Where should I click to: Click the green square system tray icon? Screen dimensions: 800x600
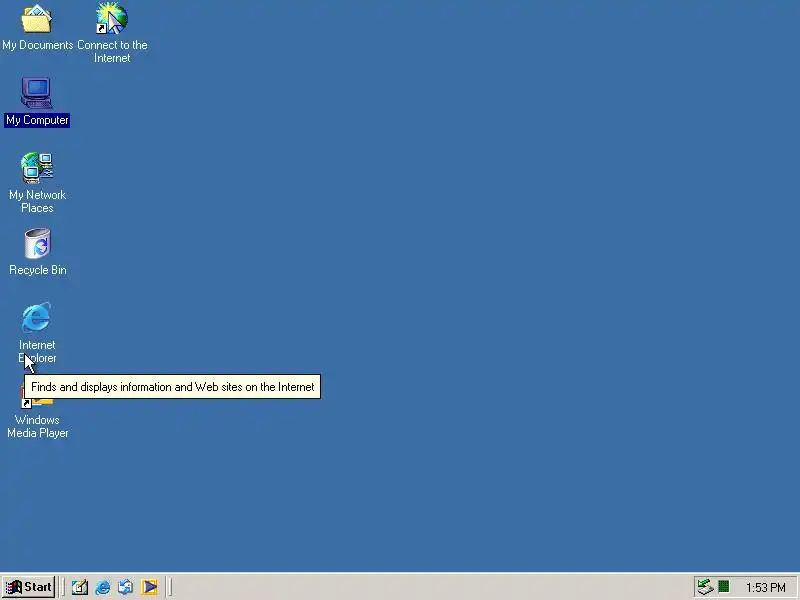[x=723, y=587]
